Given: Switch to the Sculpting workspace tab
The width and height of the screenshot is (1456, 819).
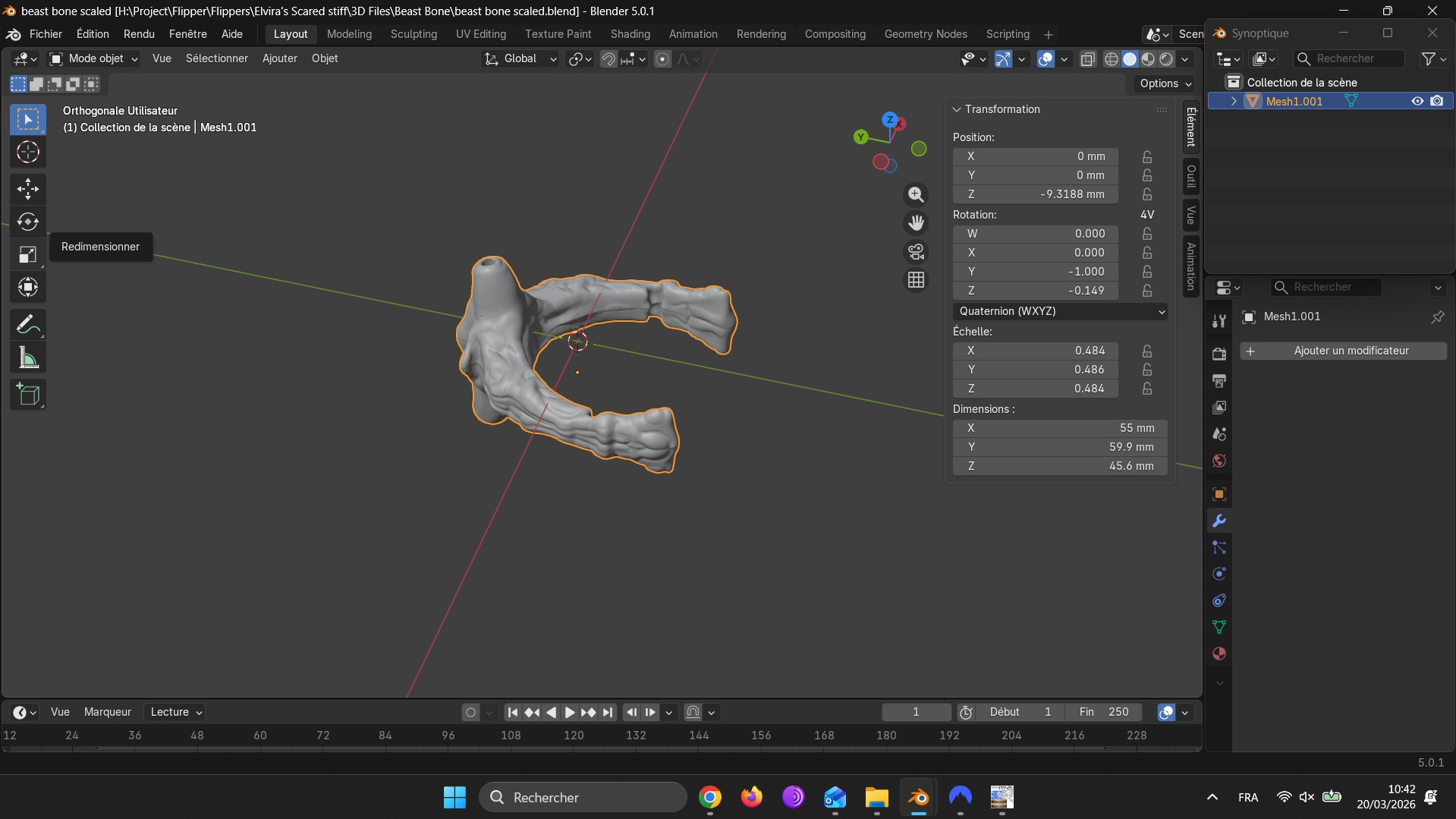Looking at the screenshot, I should coord(414,34).
